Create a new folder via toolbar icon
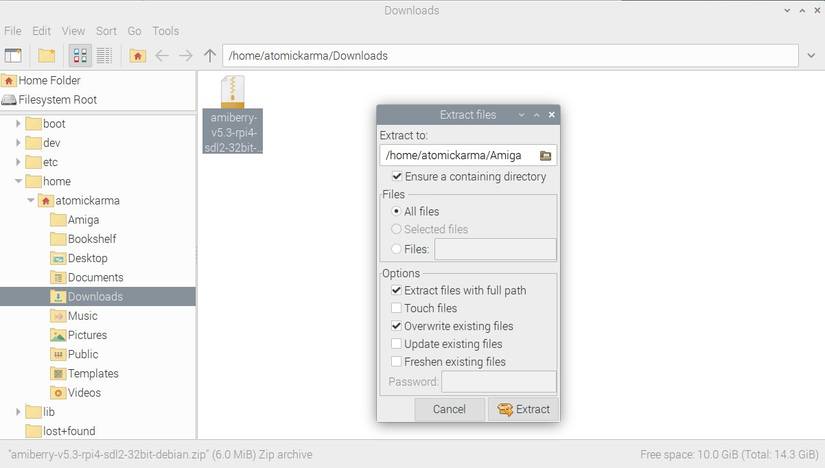The image size is (825, 468). tap(46, 55)
